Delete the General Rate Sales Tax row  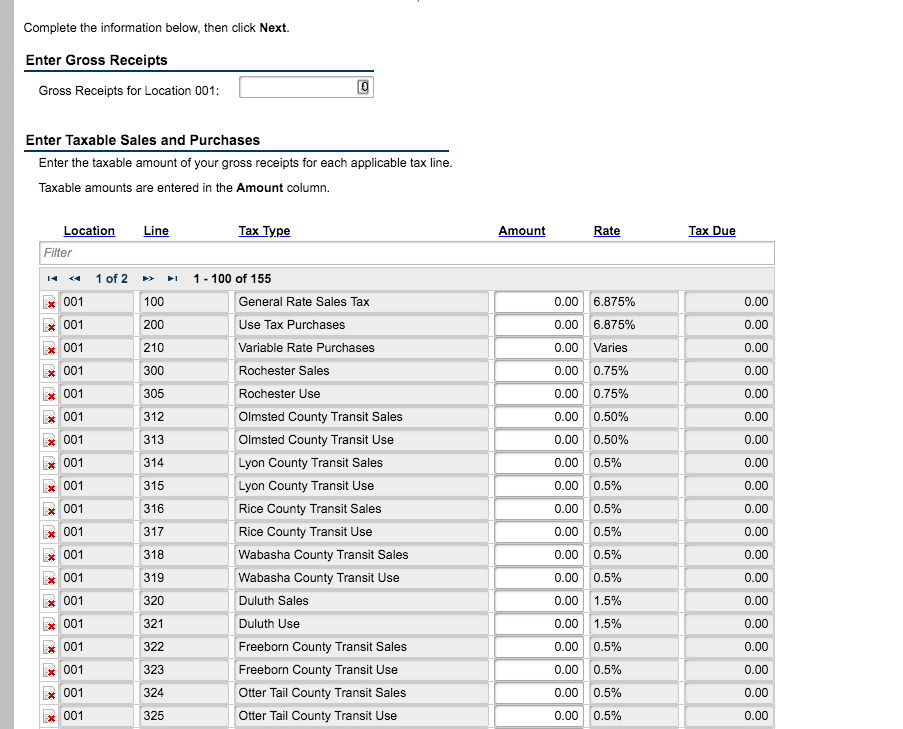coord(49,301)
